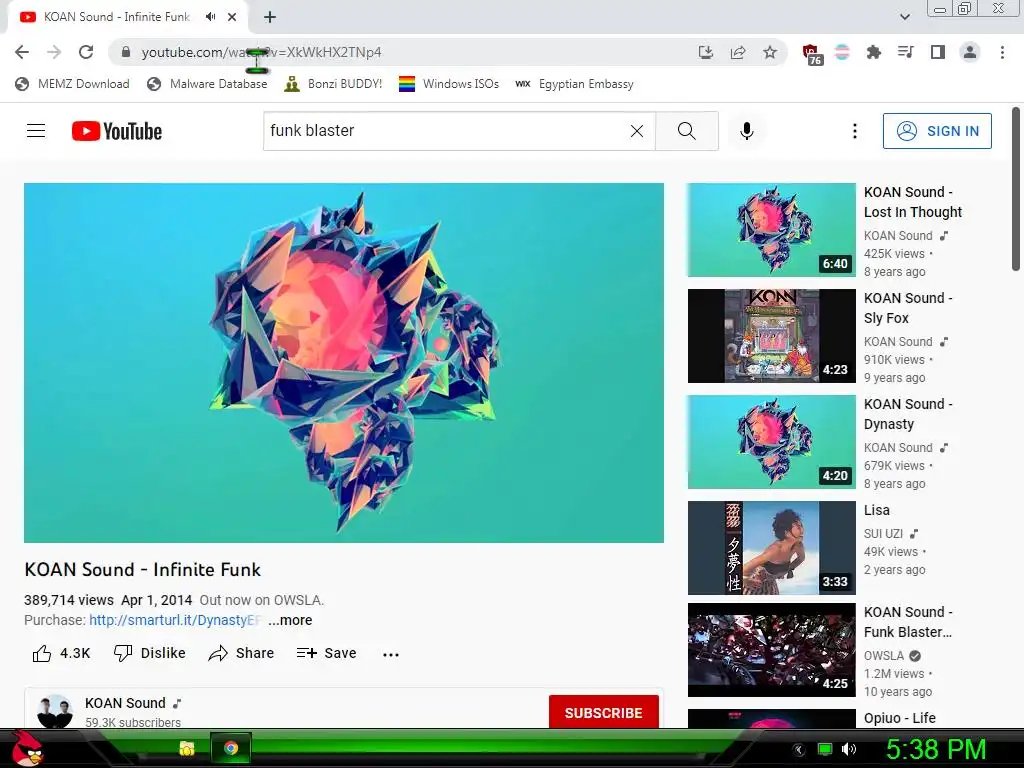The height and width of the screenshot is (768, 1024).
Task: Bookmark this page with the star icon
Action: (x=770, y=52)
